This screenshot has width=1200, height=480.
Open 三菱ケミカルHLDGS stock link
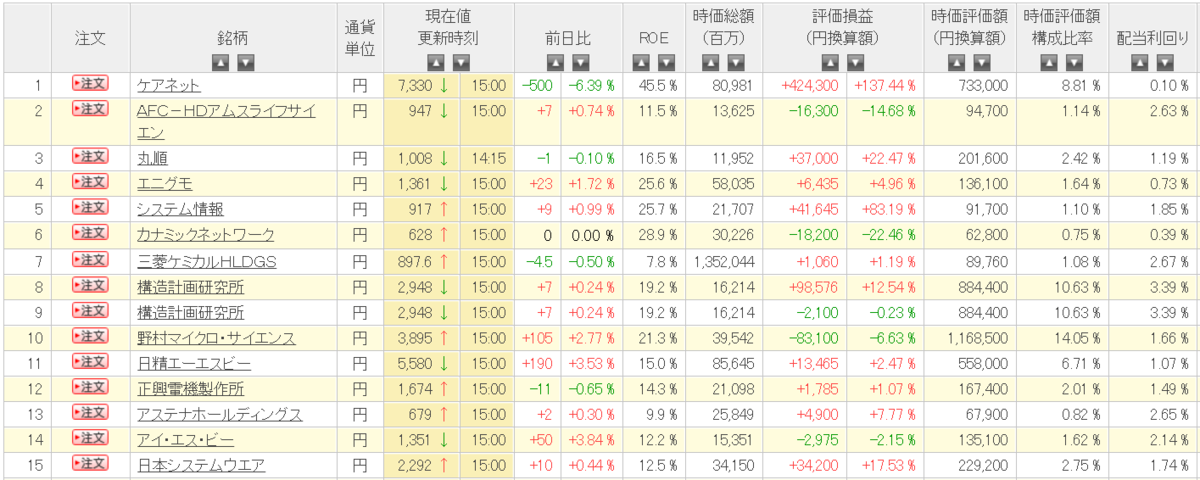pyautogui.click(x=206, y=261)
